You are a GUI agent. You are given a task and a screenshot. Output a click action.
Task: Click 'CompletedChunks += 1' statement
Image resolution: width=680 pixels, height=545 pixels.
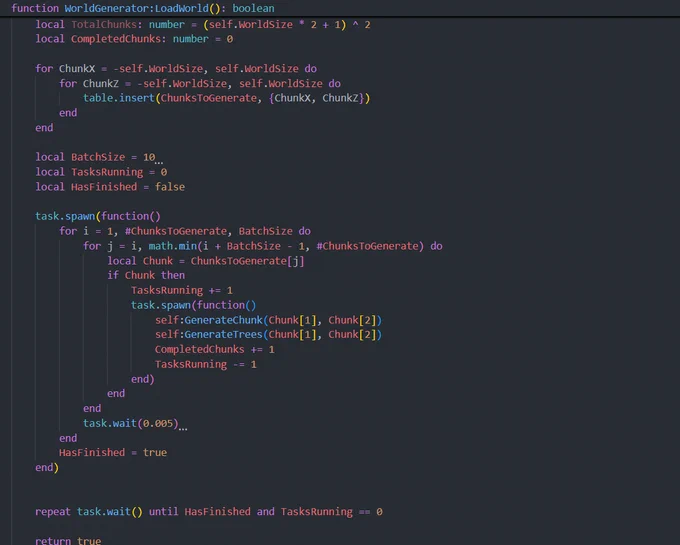(215, 349)
